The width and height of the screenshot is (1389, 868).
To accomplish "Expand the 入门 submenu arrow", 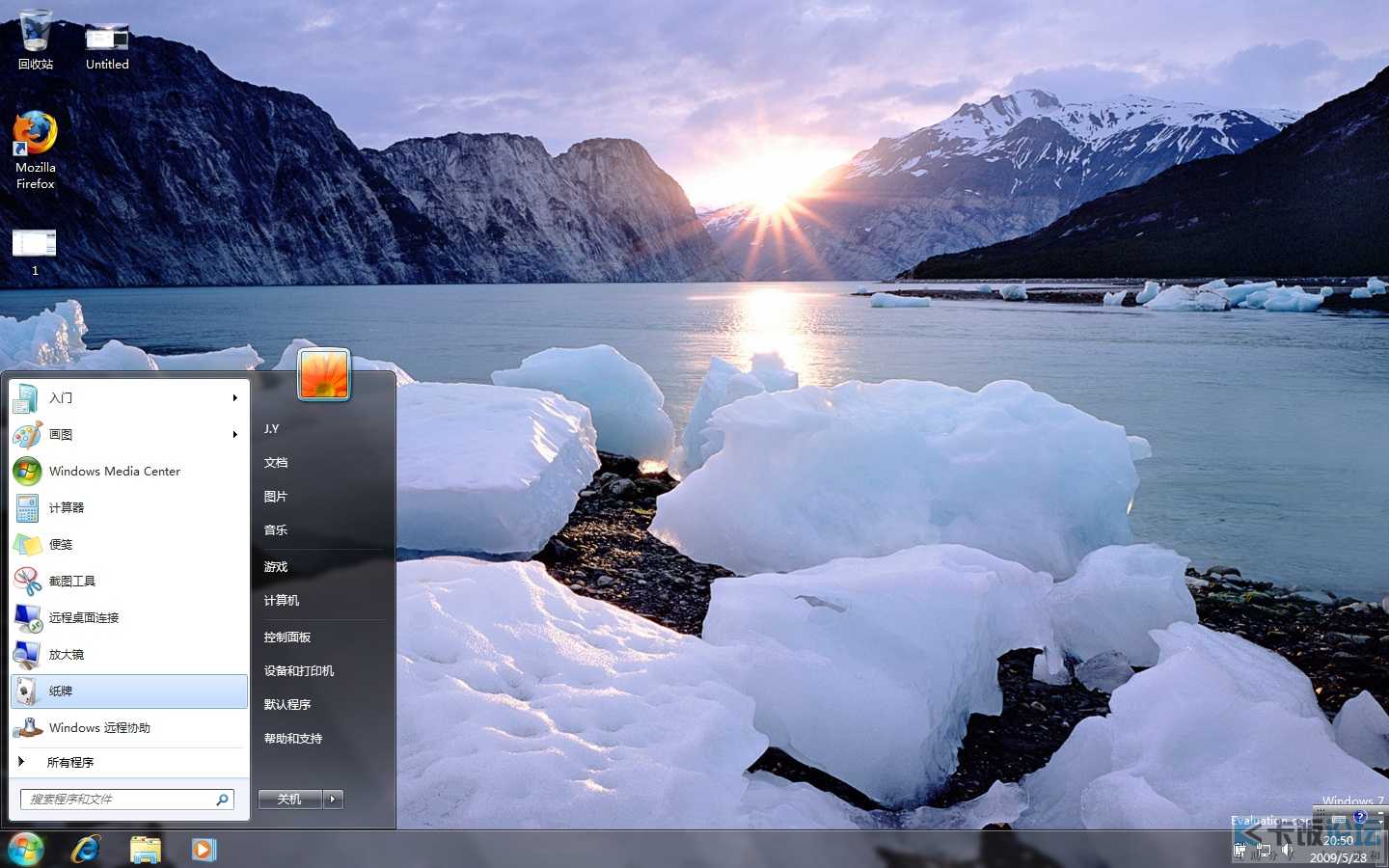I will tap(234, 397).
